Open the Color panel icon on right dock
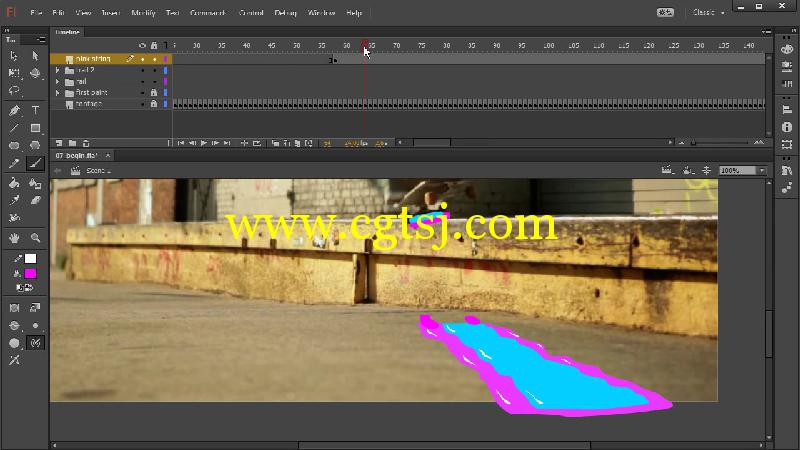 pos(787,49)
